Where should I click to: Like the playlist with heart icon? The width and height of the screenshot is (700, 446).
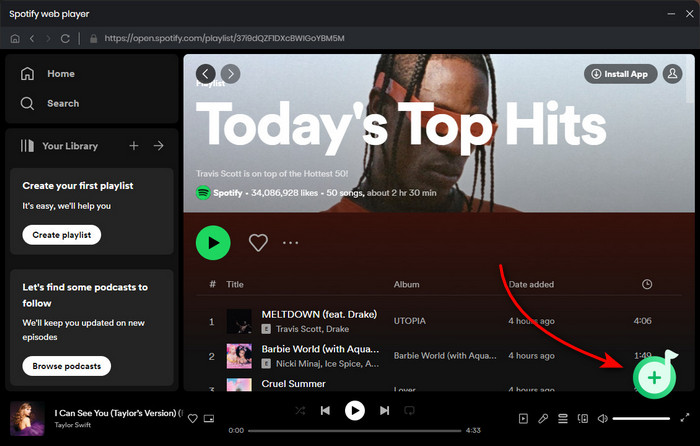pos(258,243)
